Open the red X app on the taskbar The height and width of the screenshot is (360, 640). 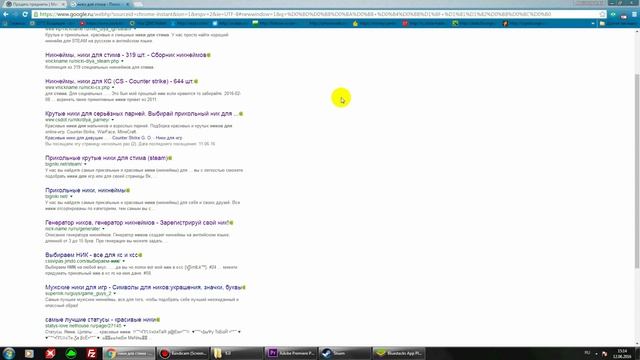[50, 353]
